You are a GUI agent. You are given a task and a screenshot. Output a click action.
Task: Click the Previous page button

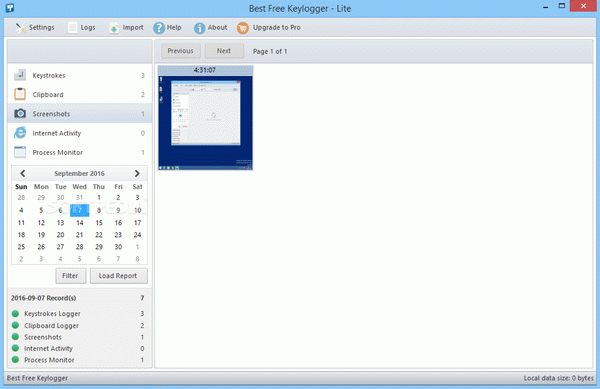click(181, 51)
